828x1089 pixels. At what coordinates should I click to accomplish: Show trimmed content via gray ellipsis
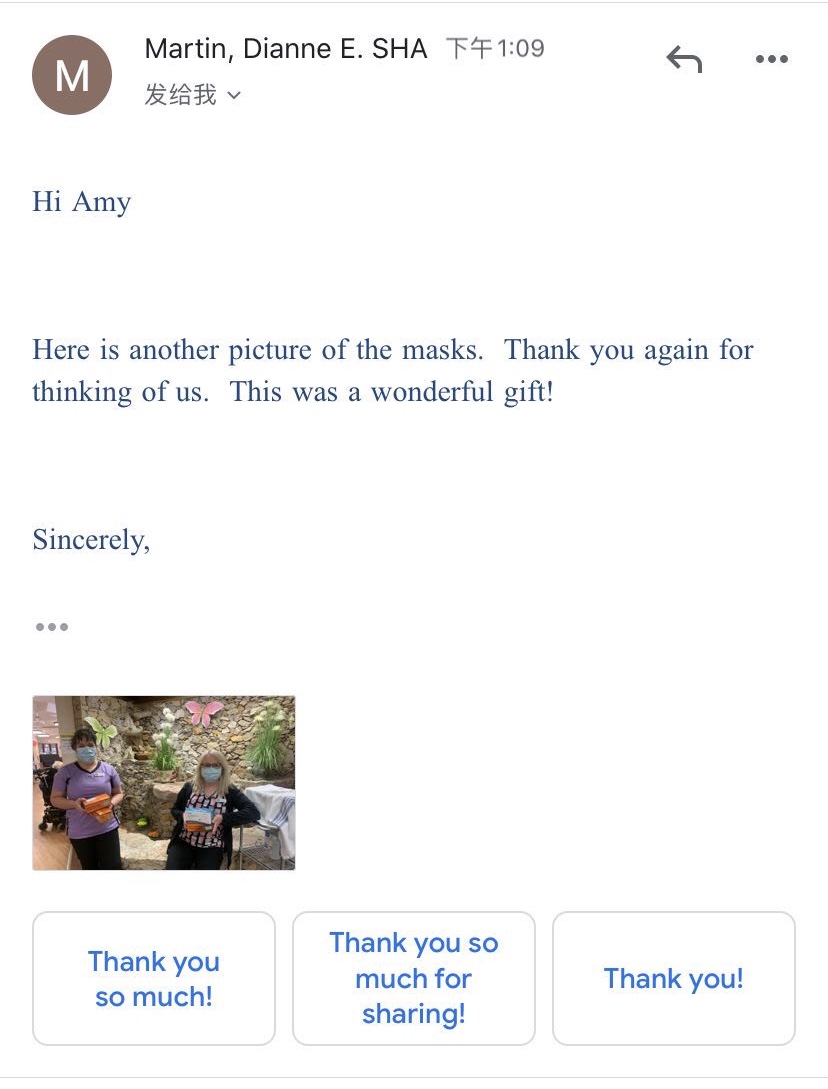[x=52, y=627]
